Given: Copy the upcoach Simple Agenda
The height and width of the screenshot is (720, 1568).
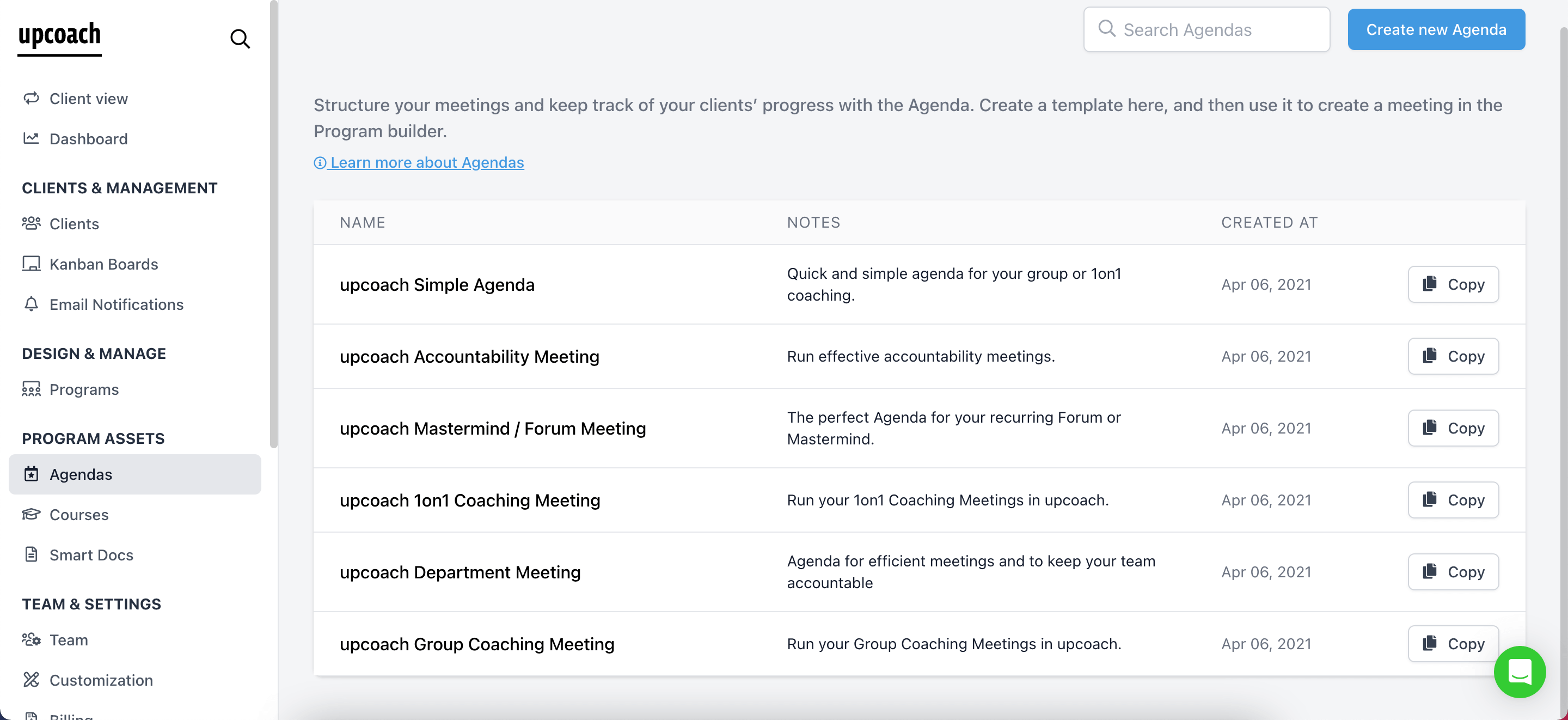Looking at the screenshot, I should tap(1453, 284).
